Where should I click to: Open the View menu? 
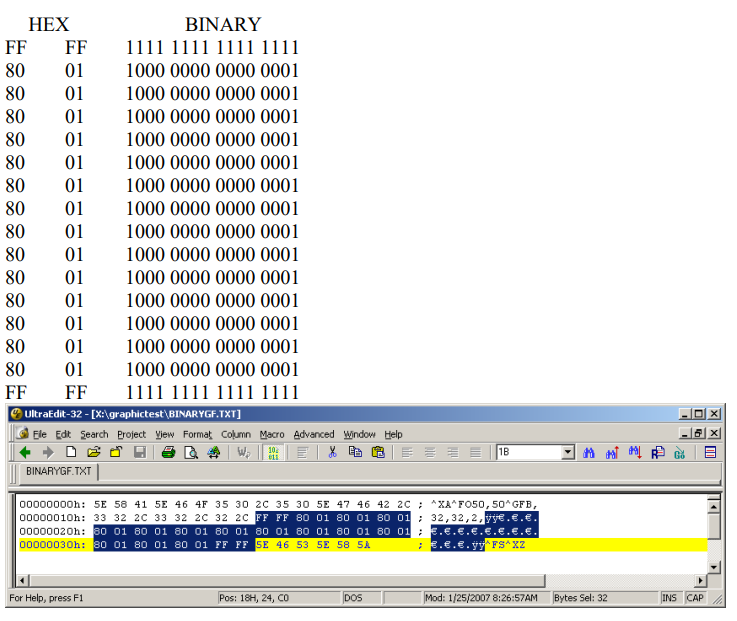pyautogui.click(x=165, y=434)
